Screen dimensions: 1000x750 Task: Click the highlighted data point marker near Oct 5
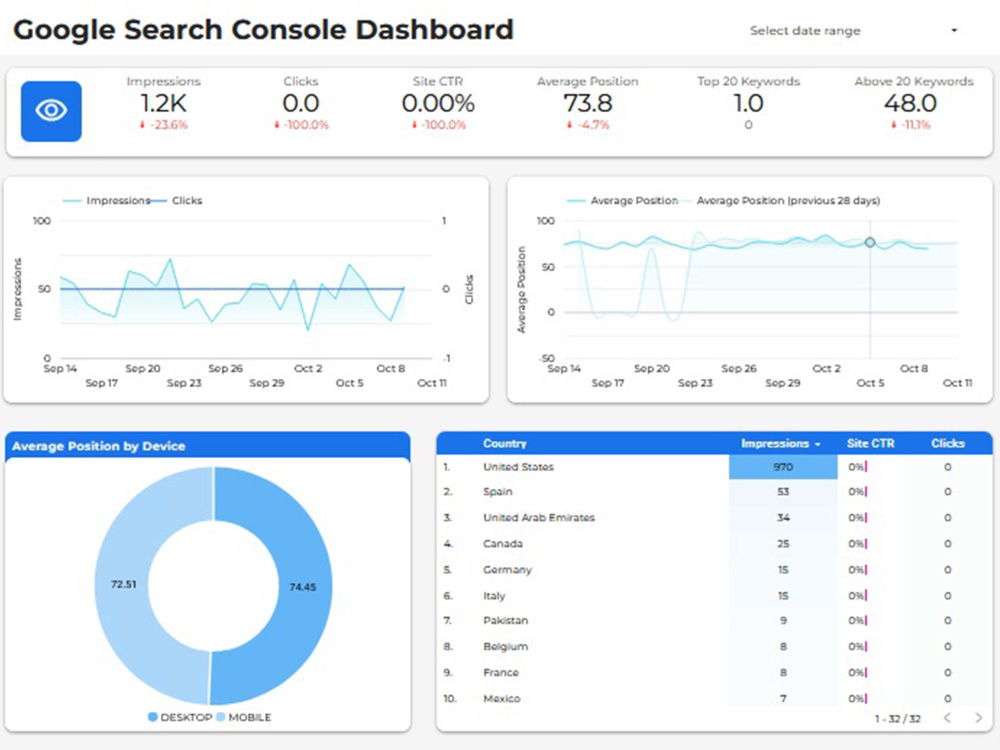870,242
